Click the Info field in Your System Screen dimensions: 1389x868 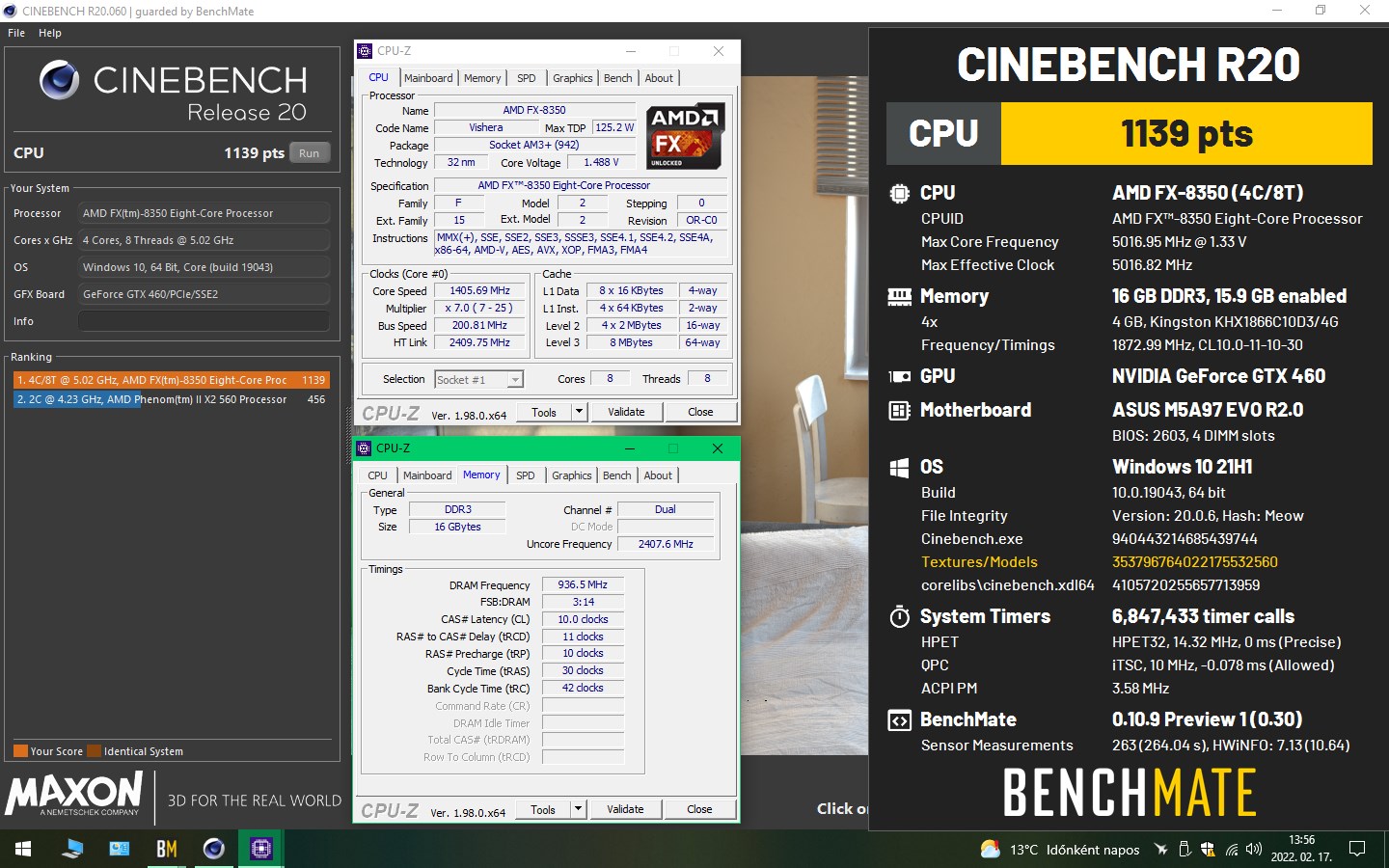[204, 321]
